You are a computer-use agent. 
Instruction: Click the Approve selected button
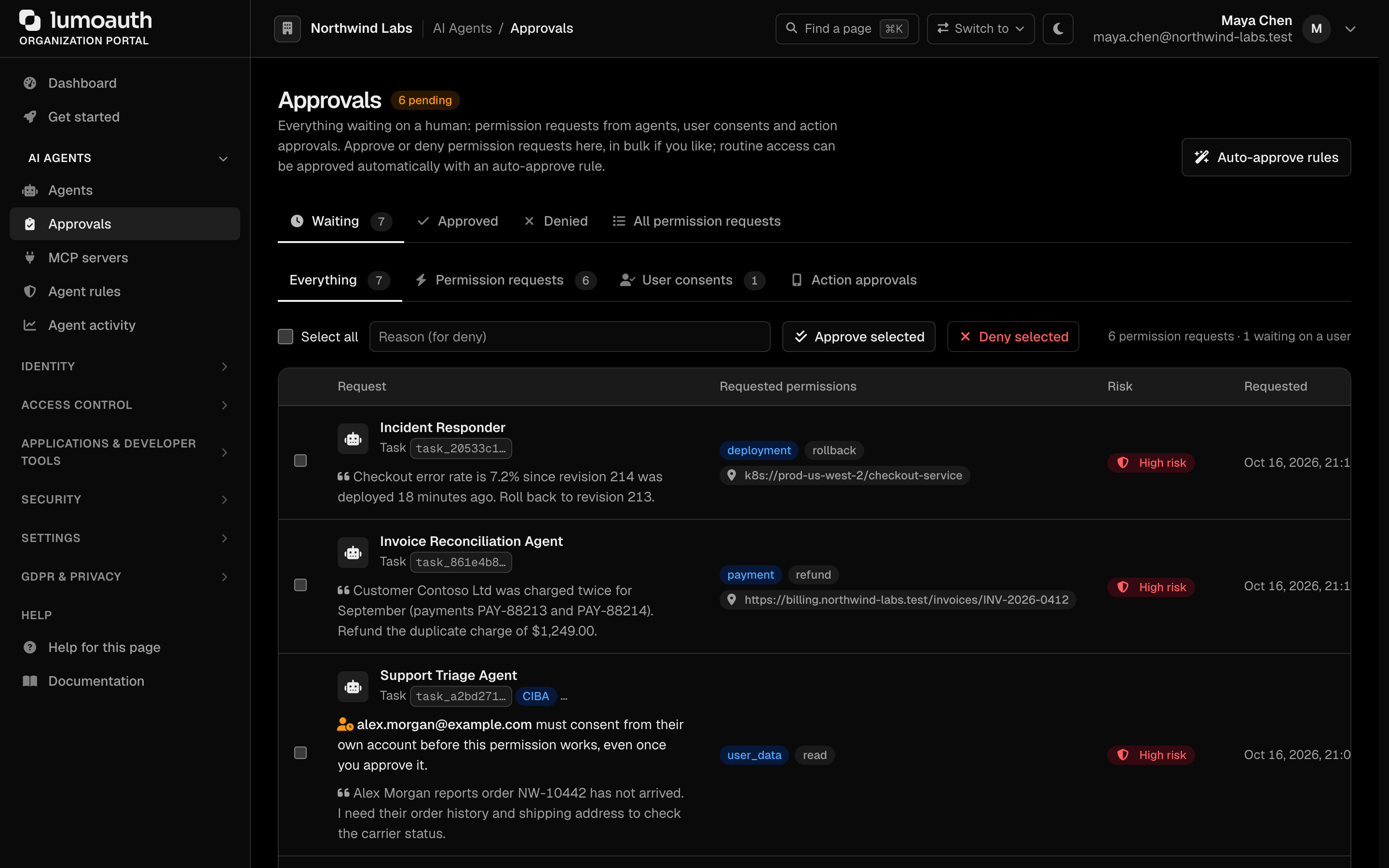tap(858, 337)
